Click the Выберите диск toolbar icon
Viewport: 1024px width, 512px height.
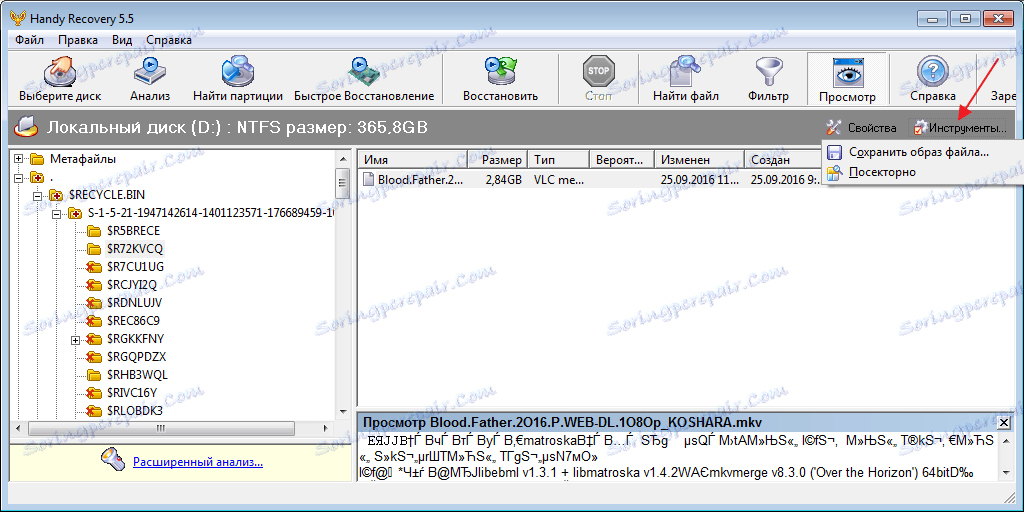point(60,80)
